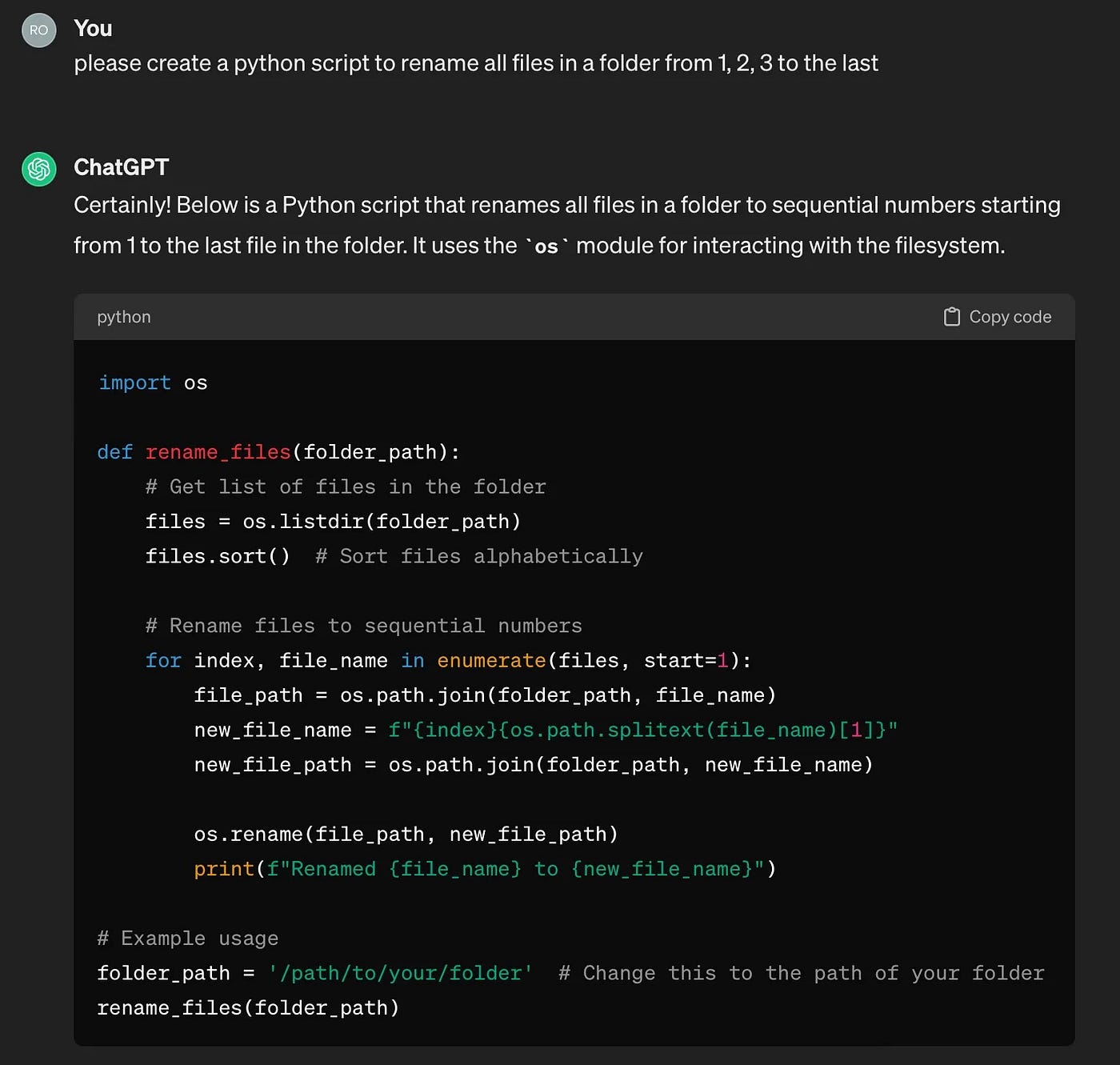Click the inline os code snippet

pos(546,246)
